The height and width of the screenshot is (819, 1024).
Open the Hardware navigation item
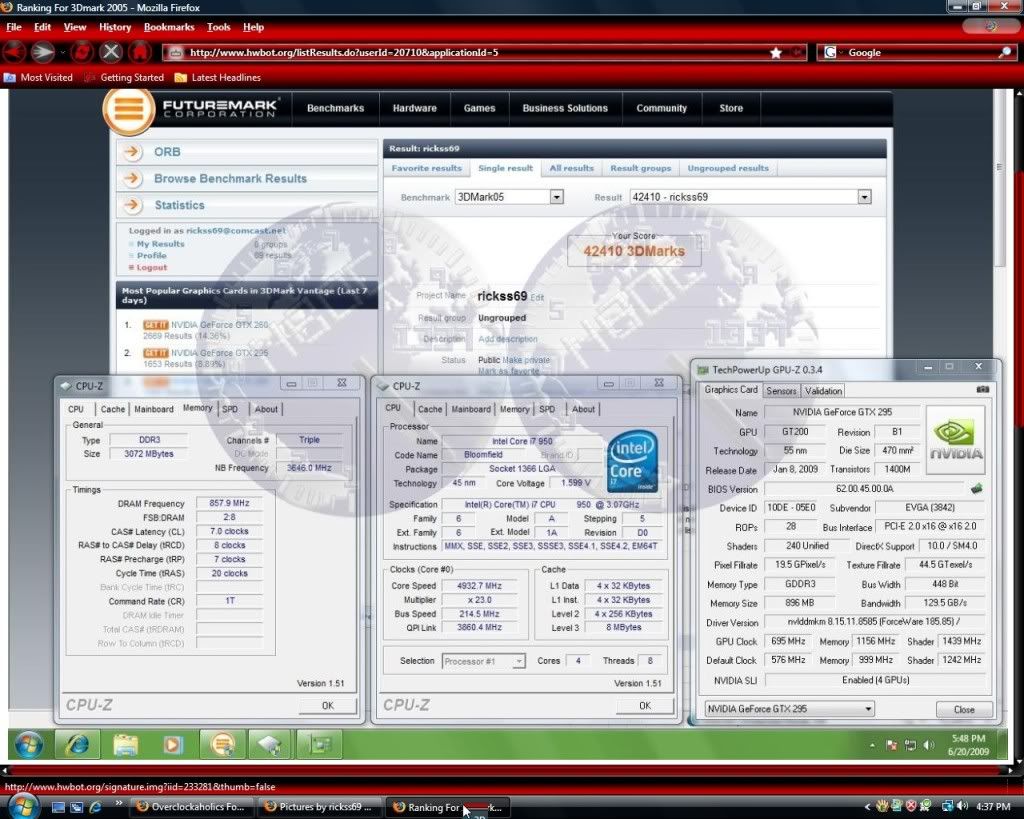tap(415, 108)
